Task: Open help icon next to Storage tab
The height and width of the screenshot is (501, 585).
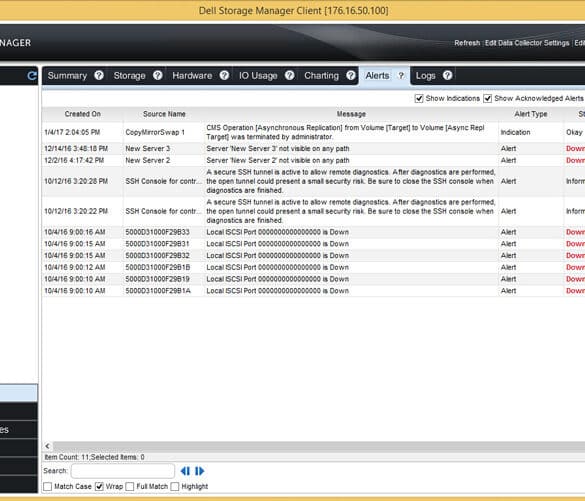Action: point(158,75)
